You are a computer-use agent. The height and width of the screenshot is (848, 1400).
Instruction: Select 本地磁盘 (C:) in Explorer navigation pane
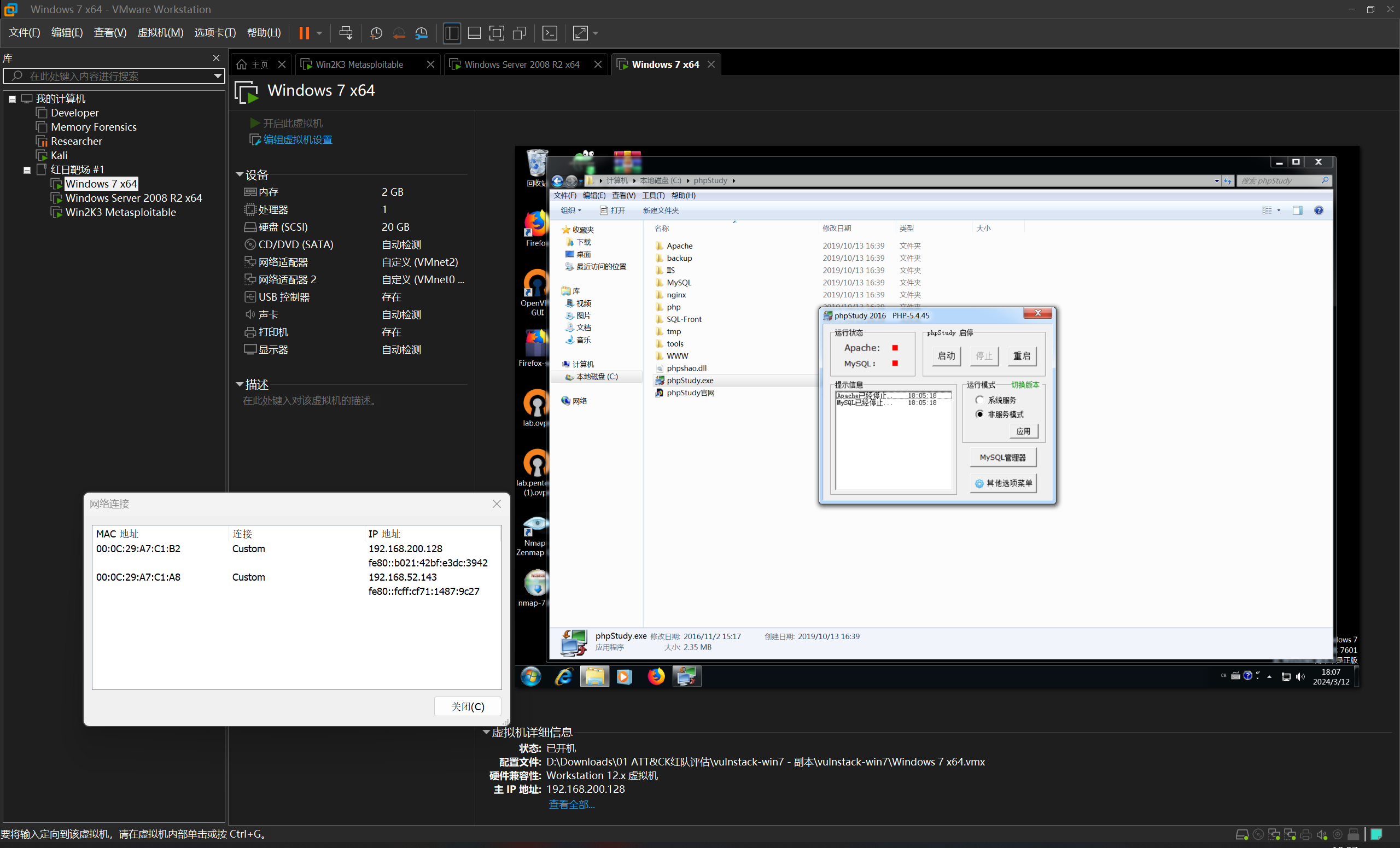[x=597, y=377]
